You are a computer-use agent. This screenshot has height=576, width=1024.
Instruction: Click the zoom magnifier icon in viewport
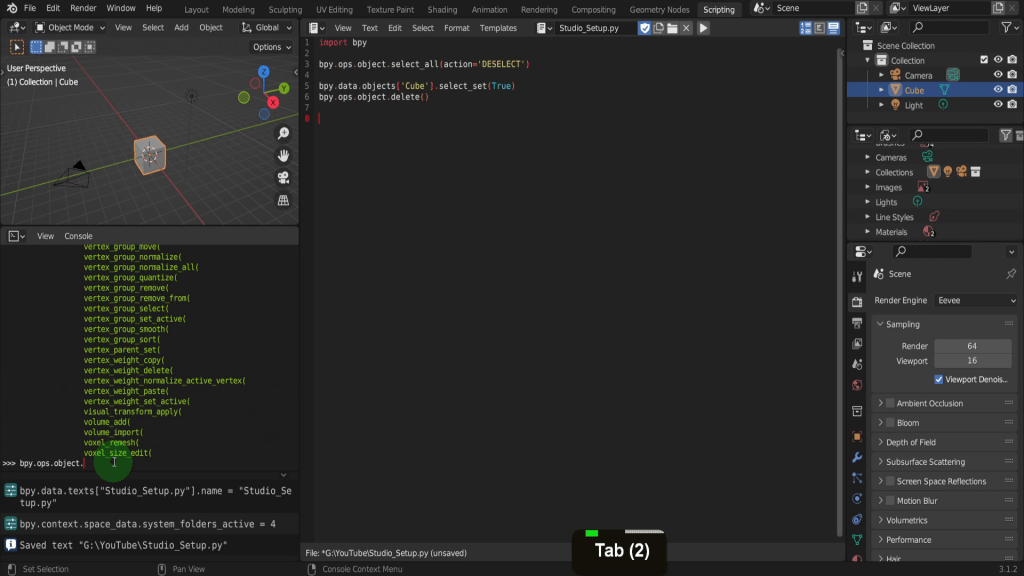point(284,133)
